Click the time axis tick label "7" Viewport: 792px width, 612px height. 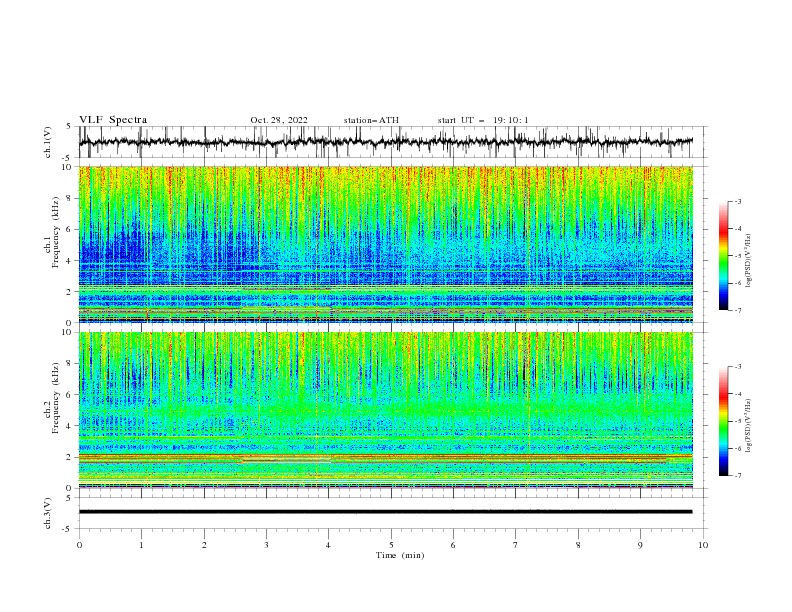pos(516,545)
